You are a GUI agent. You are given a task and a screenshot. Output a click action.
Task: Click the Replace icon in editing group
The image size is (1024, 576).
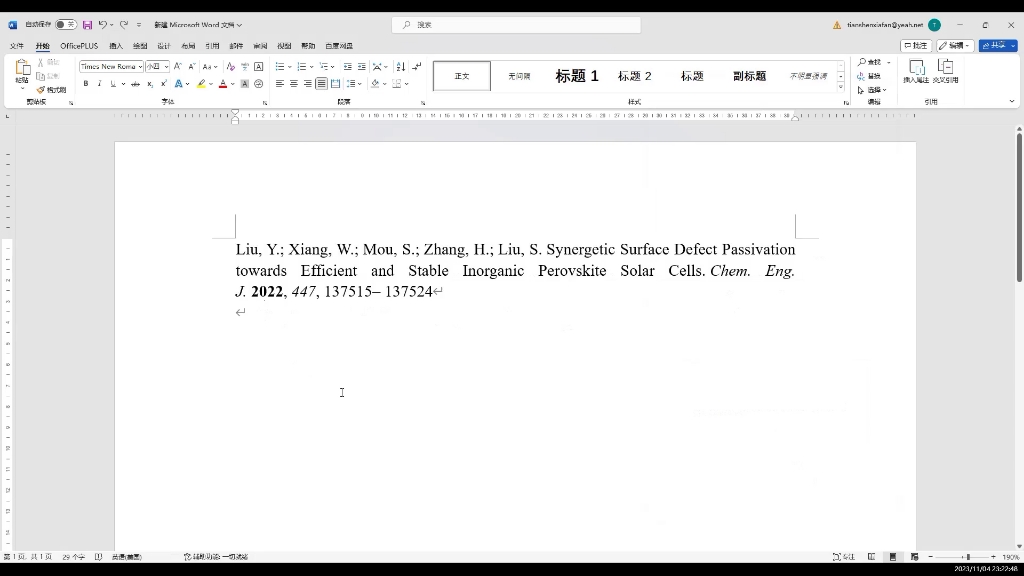click(869, 76)
